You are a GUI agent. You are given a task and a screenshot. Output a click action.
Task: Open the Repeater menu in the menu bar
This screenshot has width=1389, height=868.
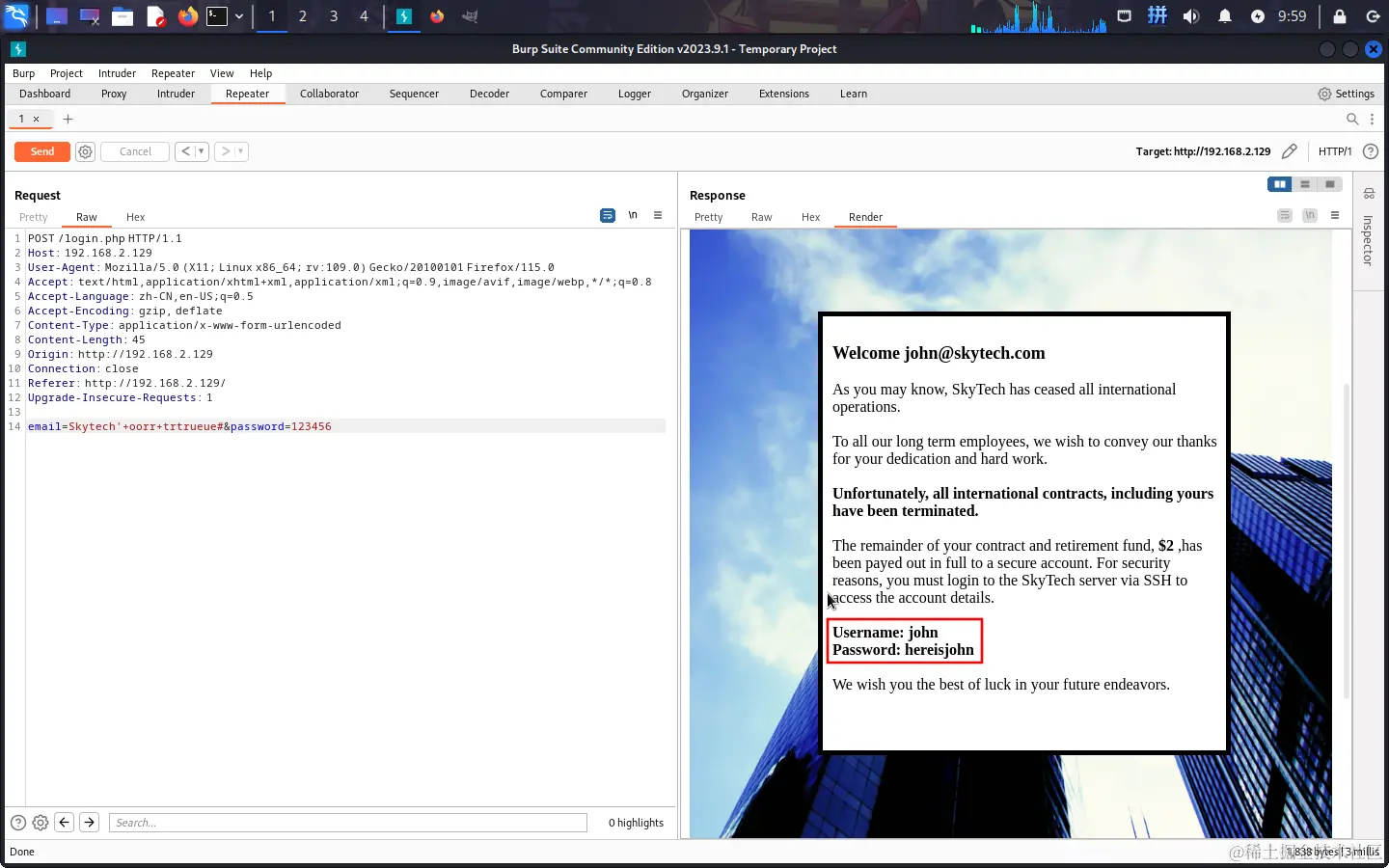pos(174,73)
